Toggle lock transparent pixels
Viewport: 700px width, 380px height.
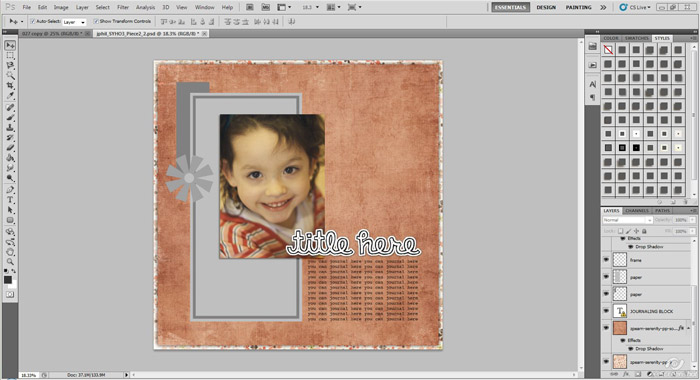click(x=621, y=231)
